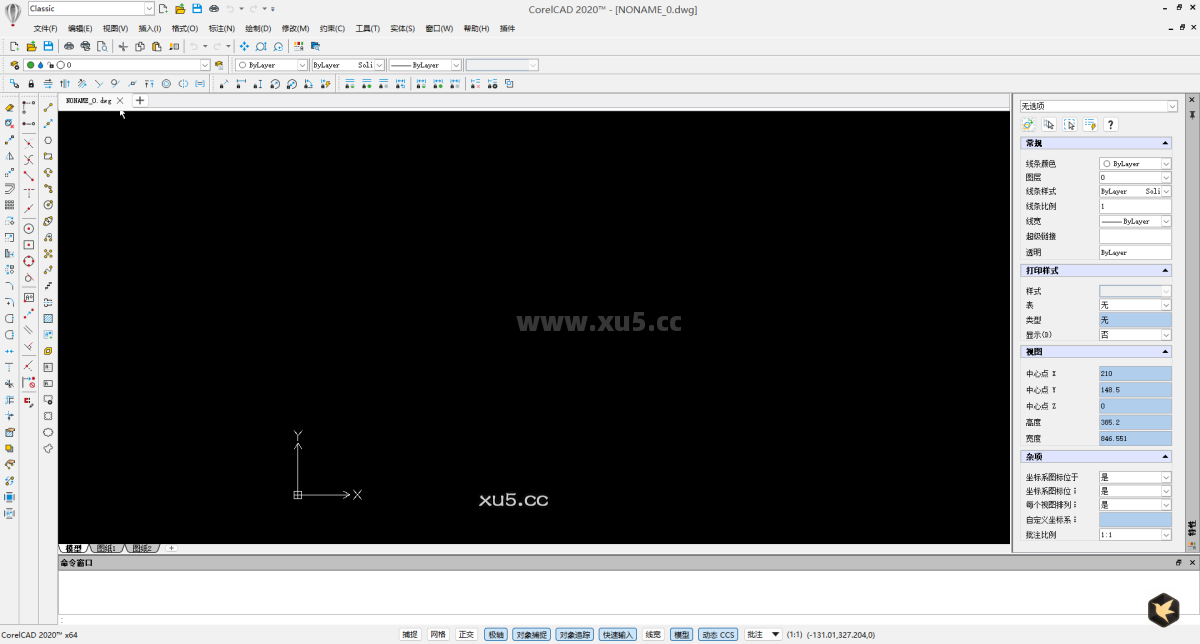Toggle 对象捕捉 (Object Snap)

(x=530, y=634)
